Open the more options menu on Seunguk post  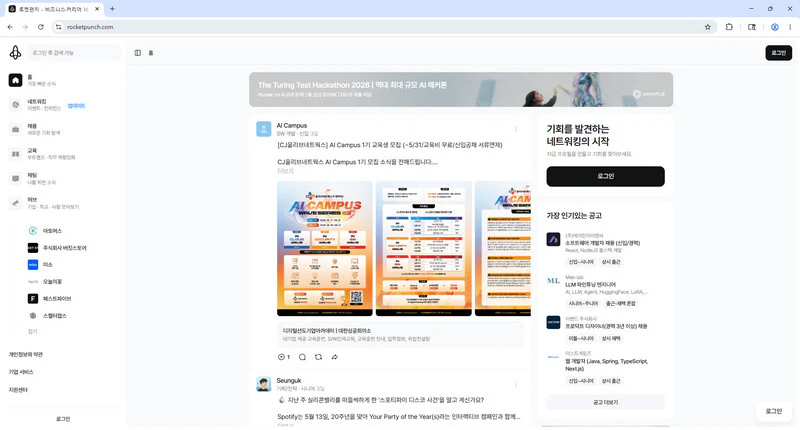[516, 385]
